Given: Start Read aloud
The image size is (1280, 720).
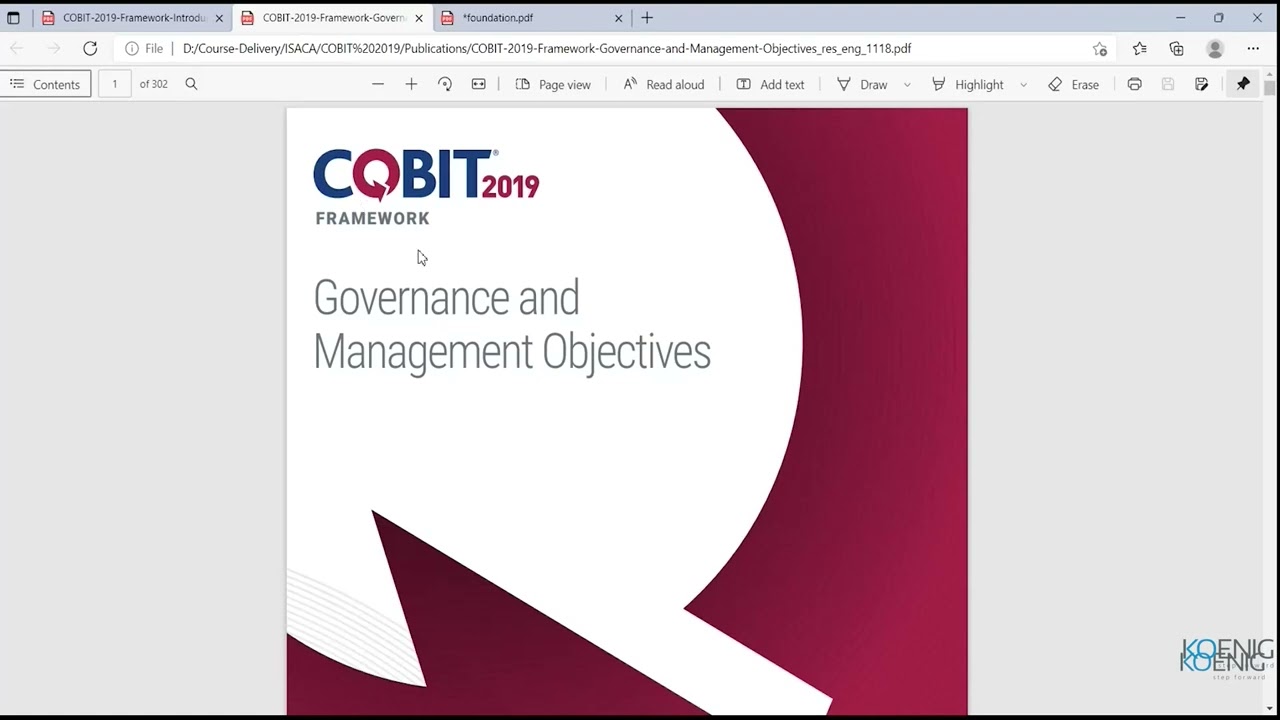Looking at the screenshot, I should [663, 84].
